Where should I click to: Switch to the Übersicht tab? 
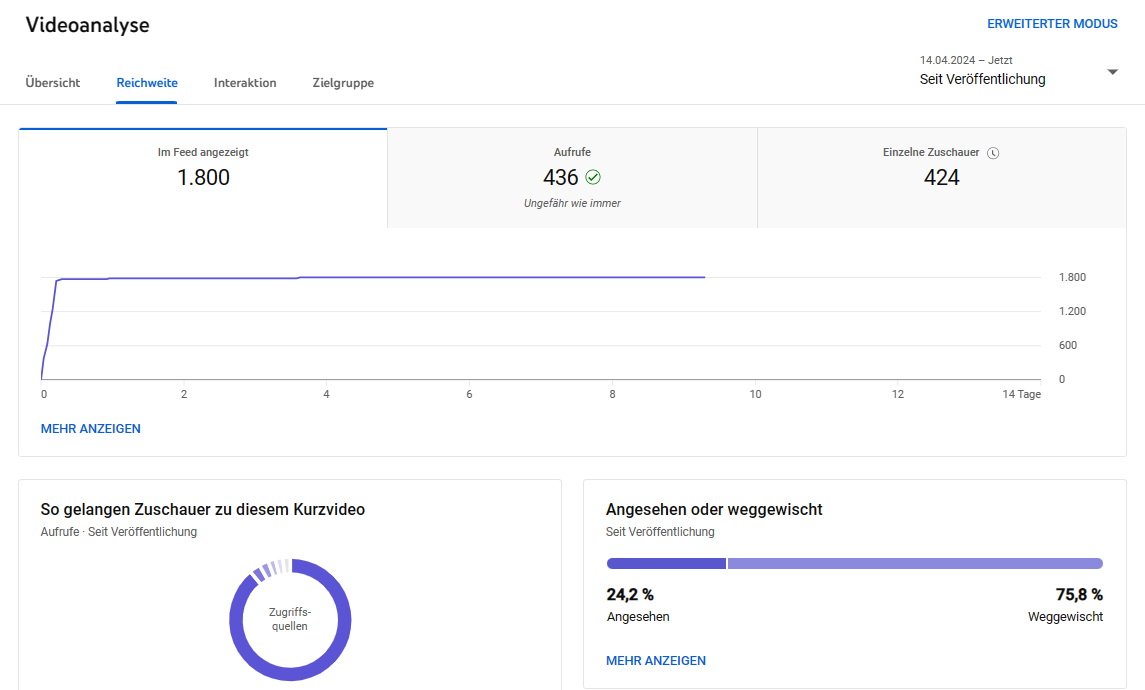(x=53, y=83)
